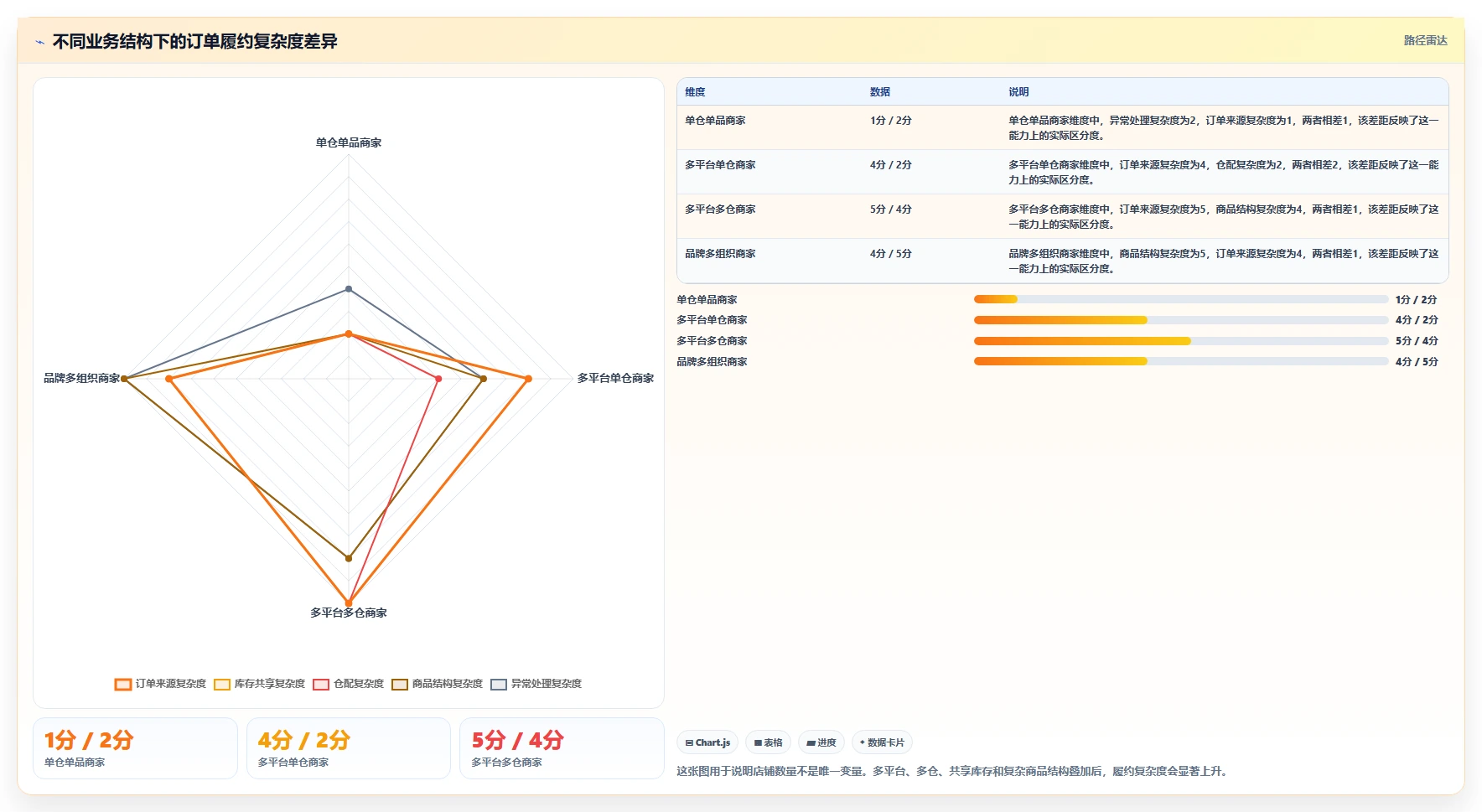This screenshot has width=1482, height=812.
Task: Click the 5分 / 4分 table cell
Action: [x=890, y=209]
